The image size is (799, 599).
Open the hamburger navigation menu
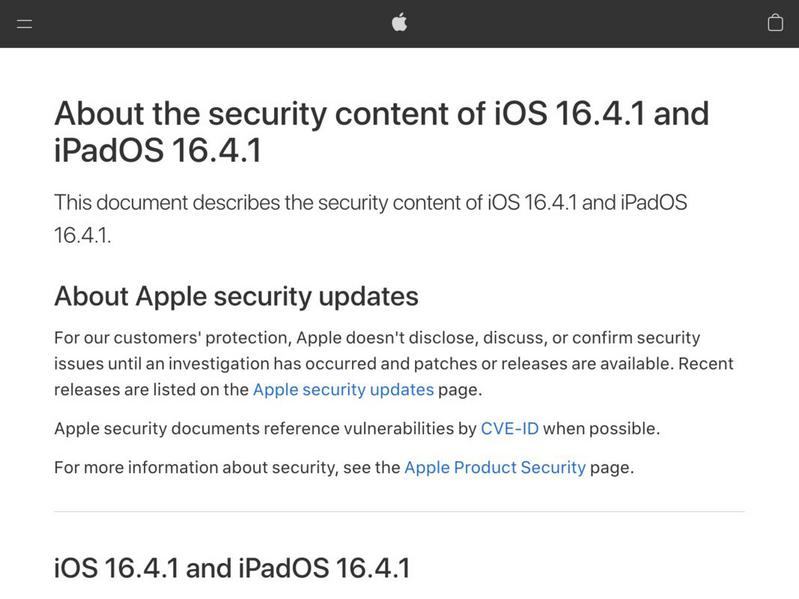pyautogui.click(x=24, y=23)
